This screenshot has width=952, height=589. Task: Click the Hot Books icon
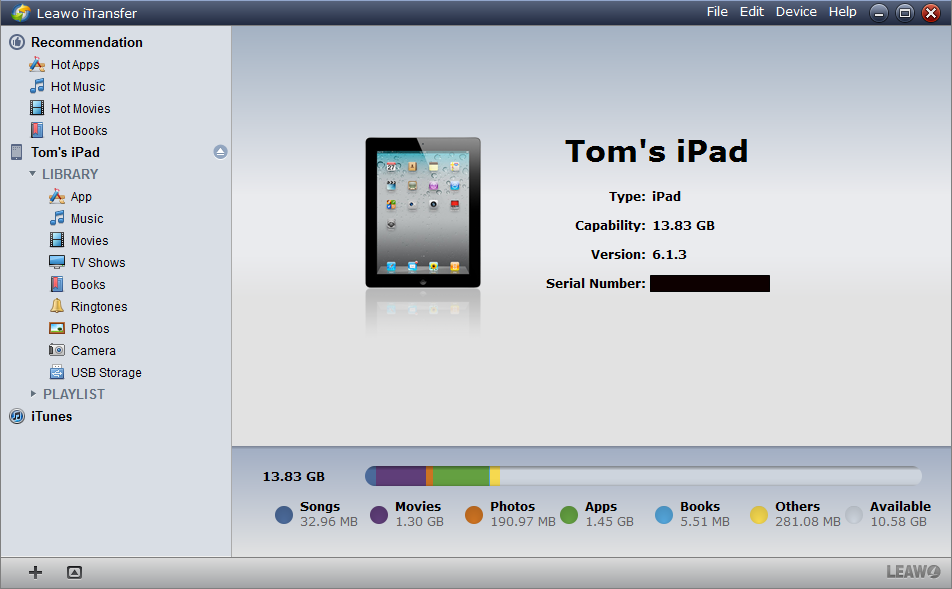coord(37,130)
